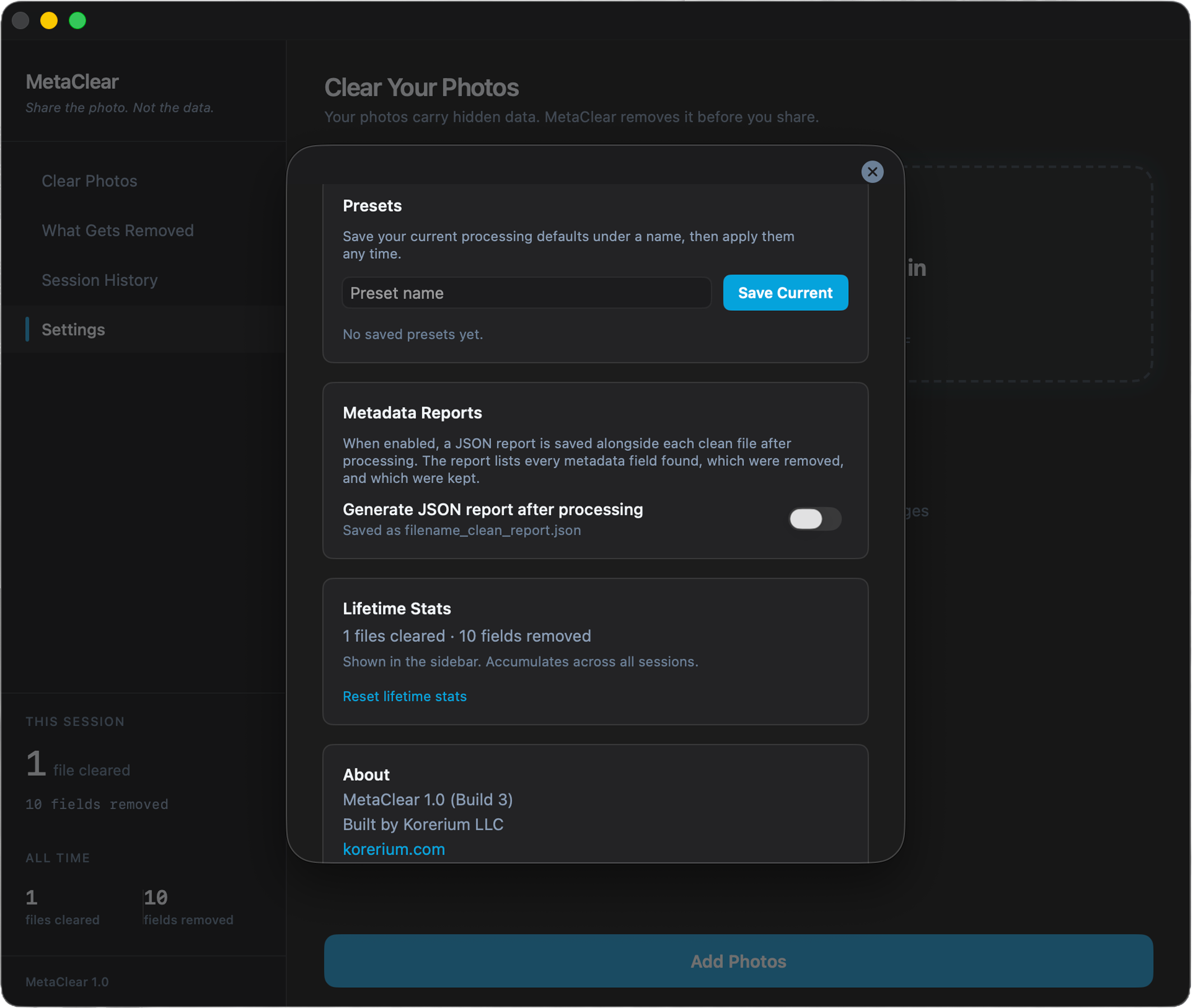Click the 'MetaClear 1.0 (Build 3)' text

(427, 800)
